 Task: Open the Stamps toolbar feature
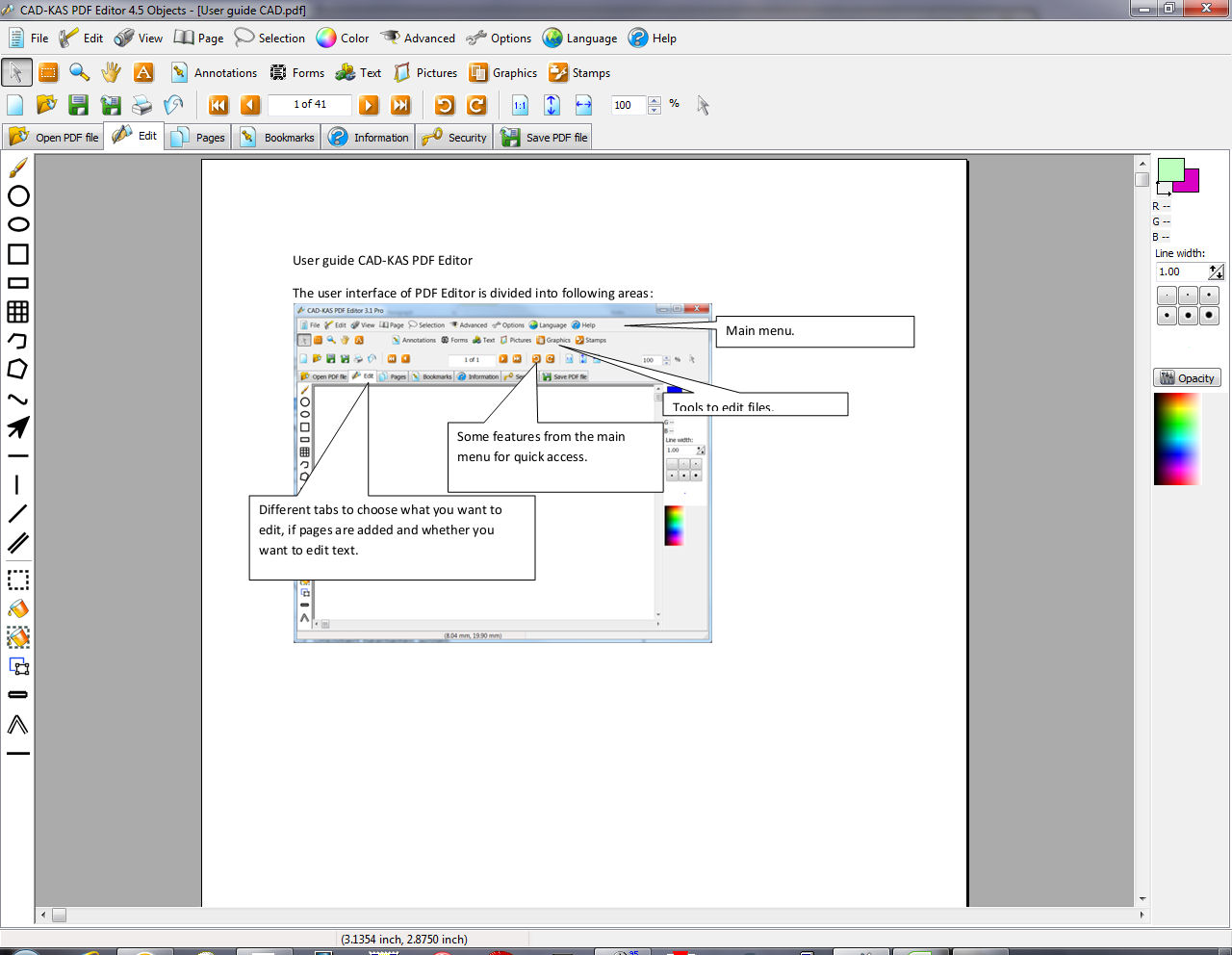[x=579, y=72]
